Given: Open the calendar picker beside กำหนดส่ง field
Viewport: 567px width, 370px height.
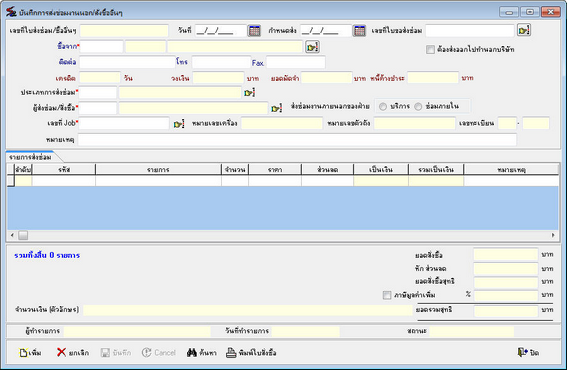Looking at the screenshot, I should [359, 31].
